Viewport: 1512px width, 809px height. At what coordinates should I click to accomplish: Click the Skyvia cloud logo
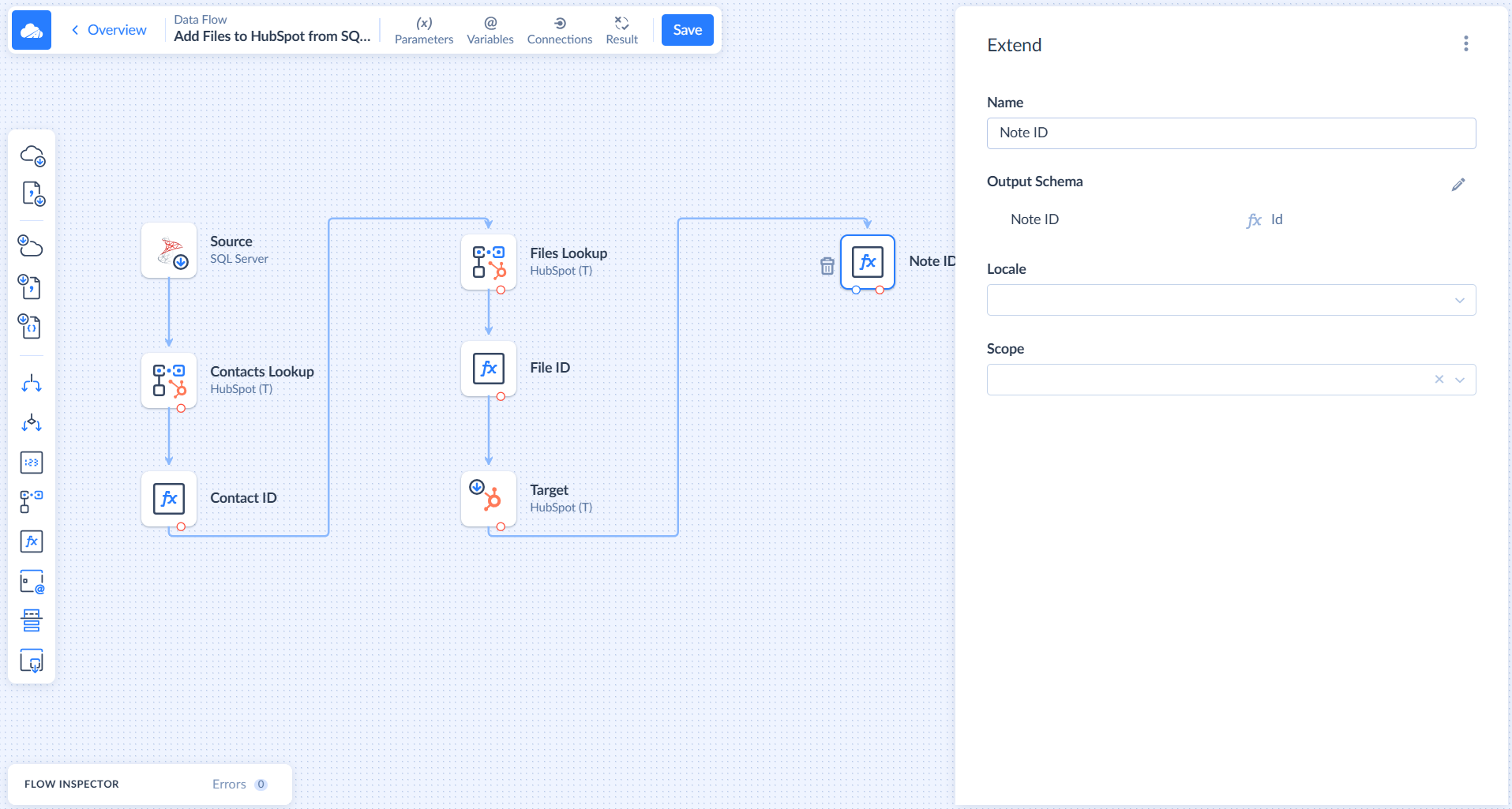click(32, 30)
